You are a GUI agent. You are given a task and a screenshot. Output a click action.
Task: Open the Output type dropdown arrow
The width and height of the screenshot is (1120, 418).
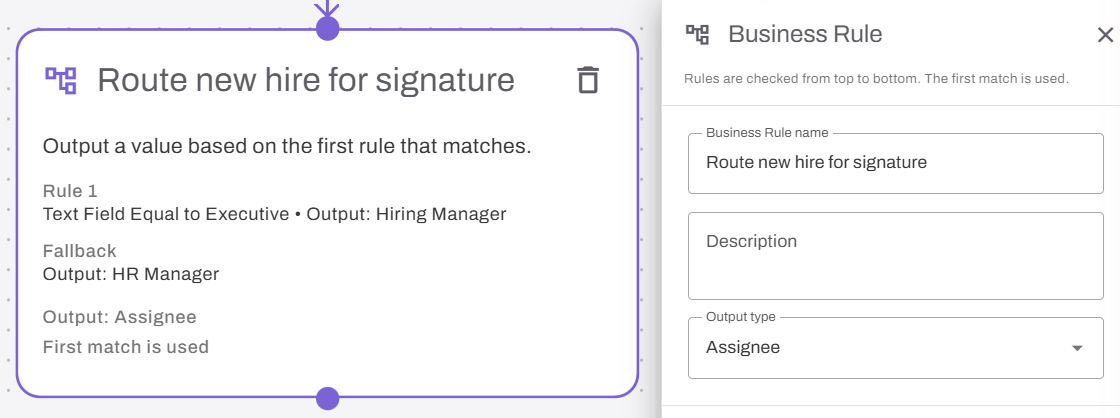point(1077,348)
